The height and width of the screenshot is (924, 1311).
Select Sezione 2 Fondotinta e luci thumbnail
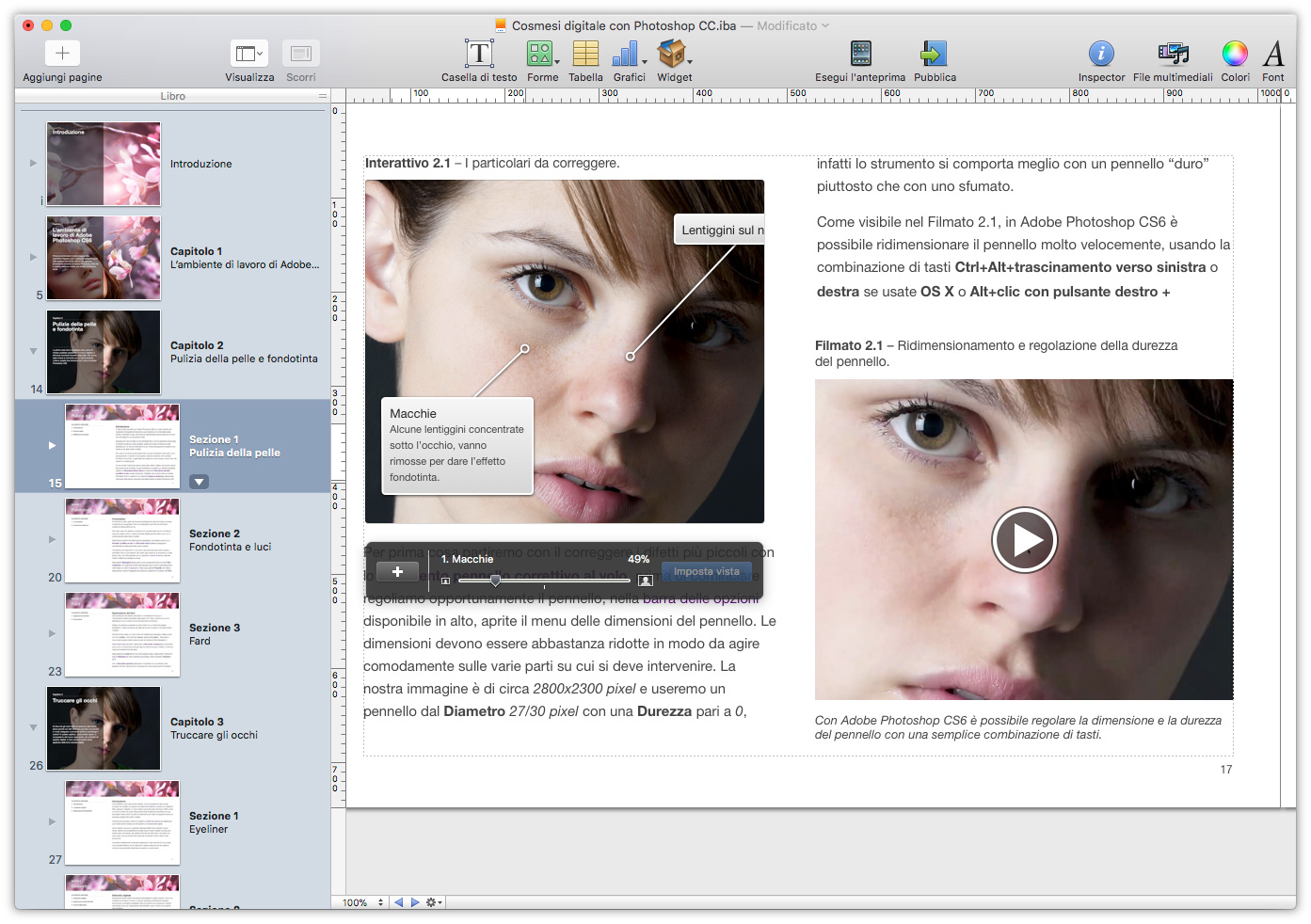point(122,540)
